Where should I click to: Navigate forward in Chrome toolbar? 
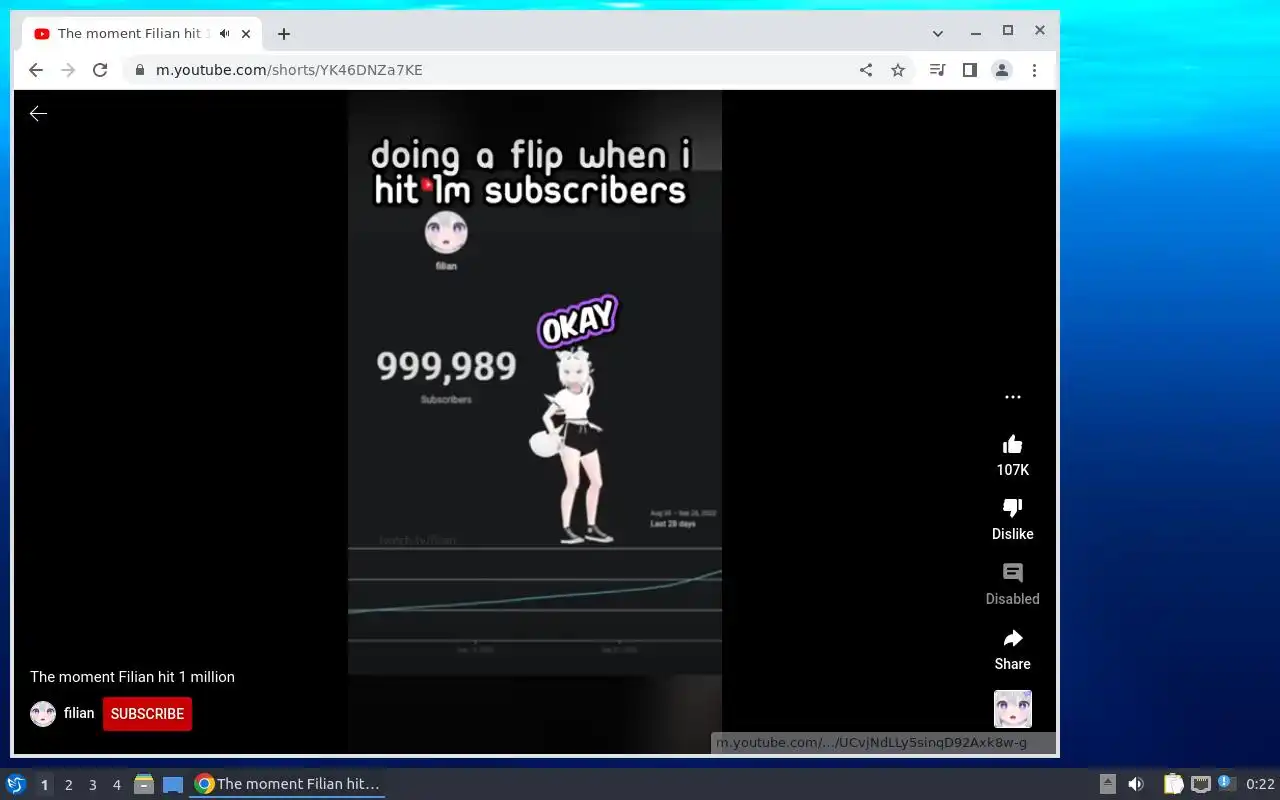tap(68, 70)
